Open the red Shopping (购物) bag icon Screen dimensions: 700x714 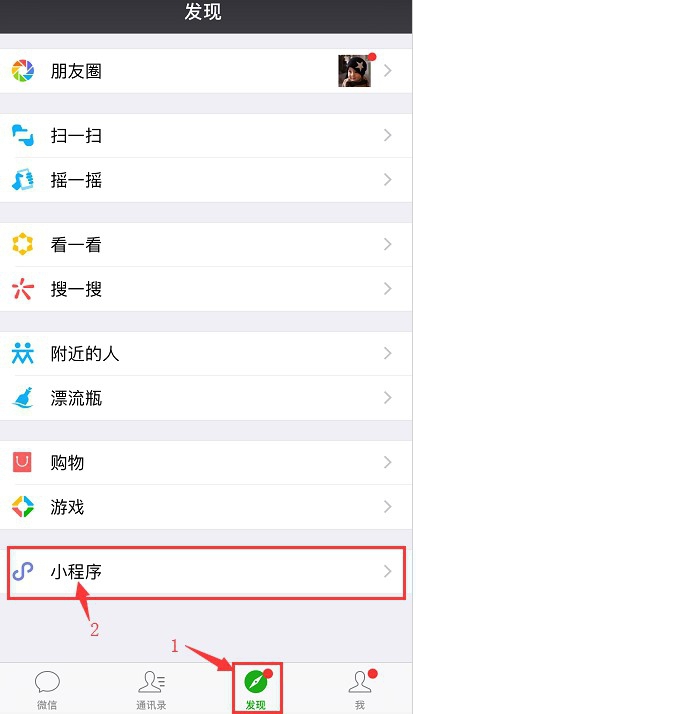(x=22, y=462)
